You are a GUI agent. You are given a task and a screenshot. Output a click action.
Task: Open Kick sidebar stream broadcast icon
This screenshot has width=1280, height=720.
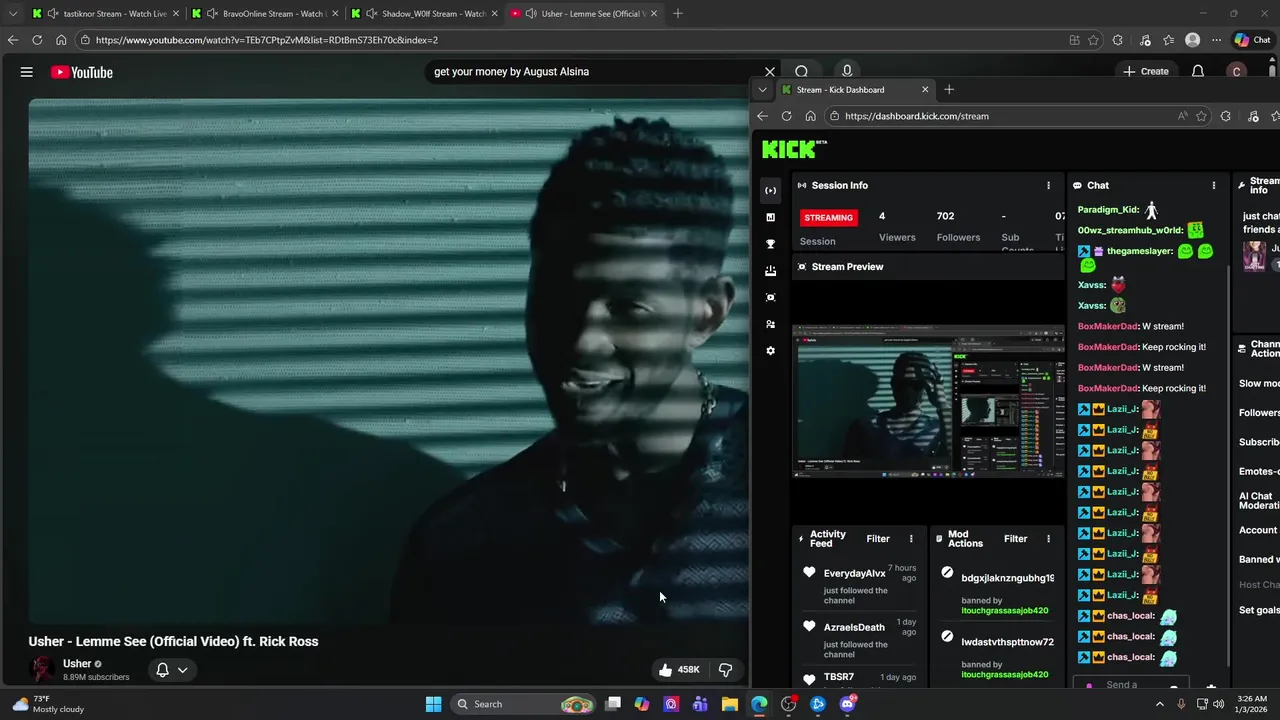pyautogui.click(x=770, y=190)
